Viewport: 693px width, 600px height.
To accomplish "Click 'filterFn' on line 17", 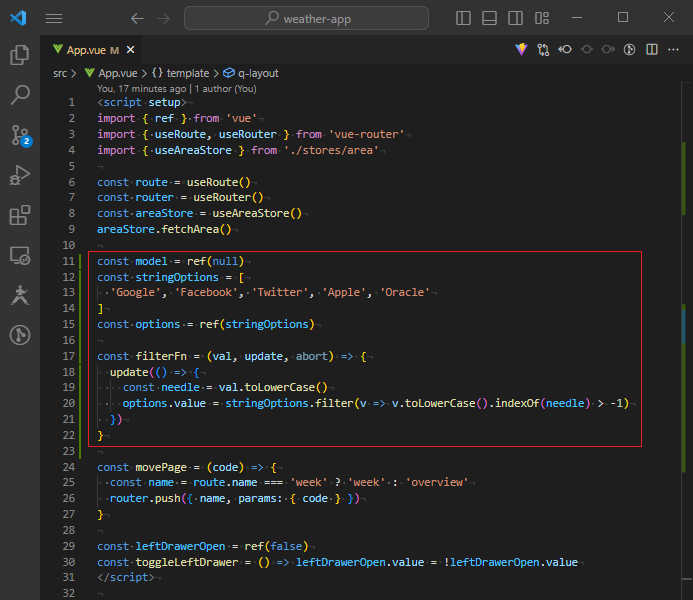I will point(161,356).
